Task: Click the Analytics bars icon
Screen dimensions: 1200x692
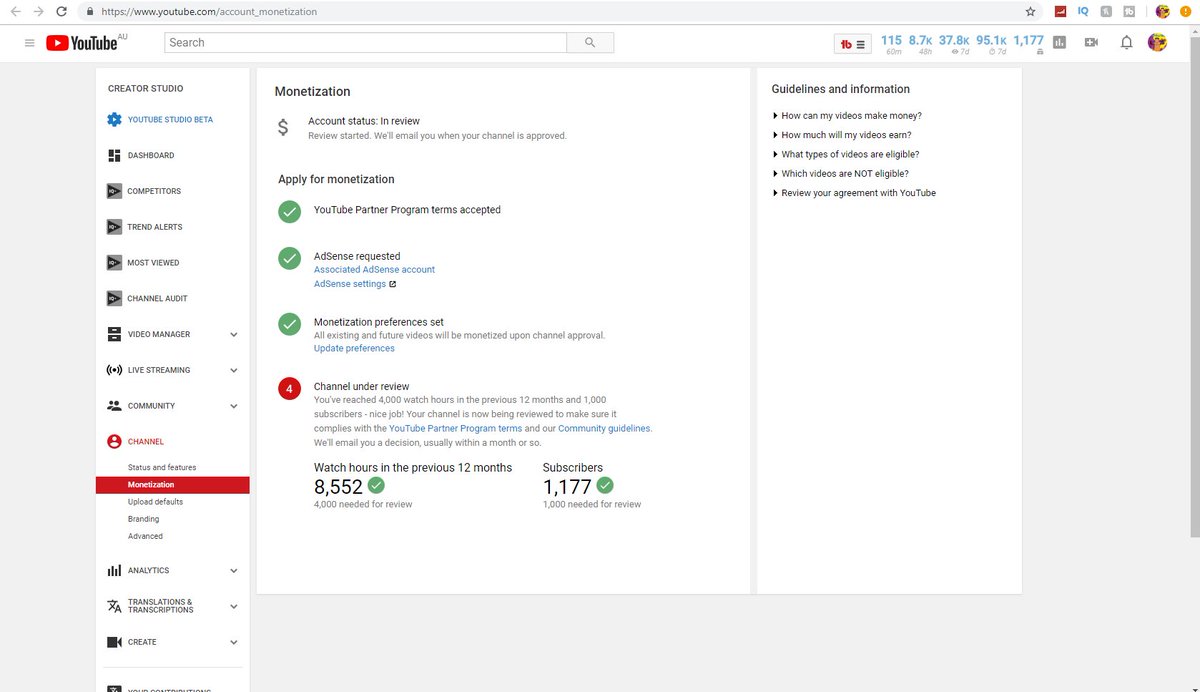Action: coord(114,571)
